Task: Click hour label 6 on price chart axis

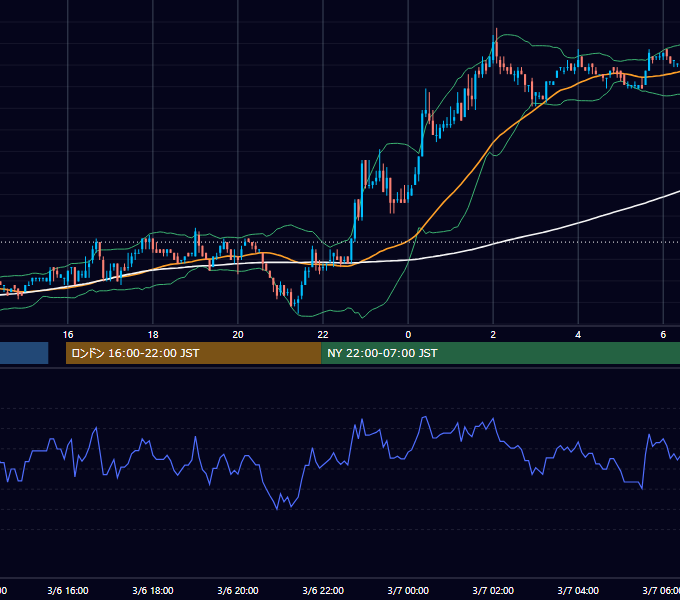Action: (663, 335)
